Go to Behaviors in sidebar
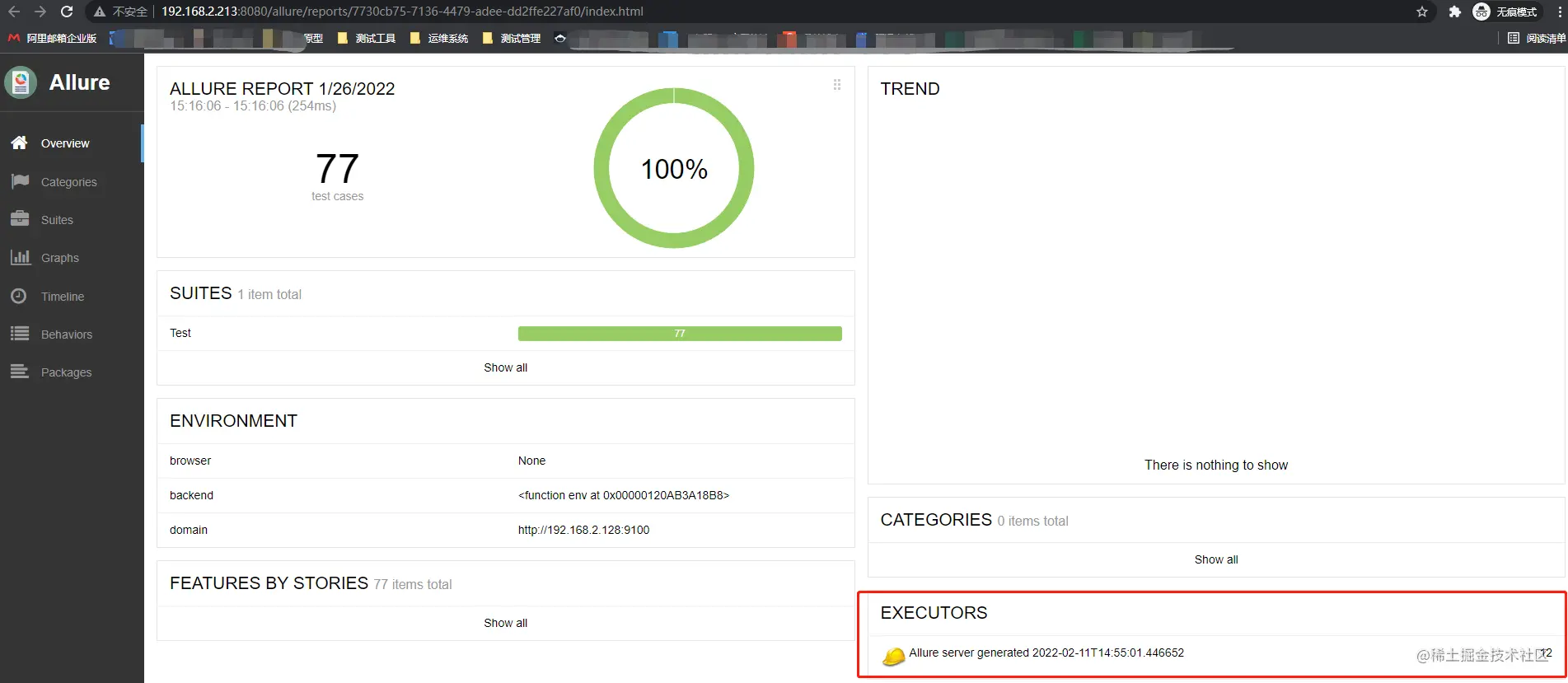 [x=72, y=334]
